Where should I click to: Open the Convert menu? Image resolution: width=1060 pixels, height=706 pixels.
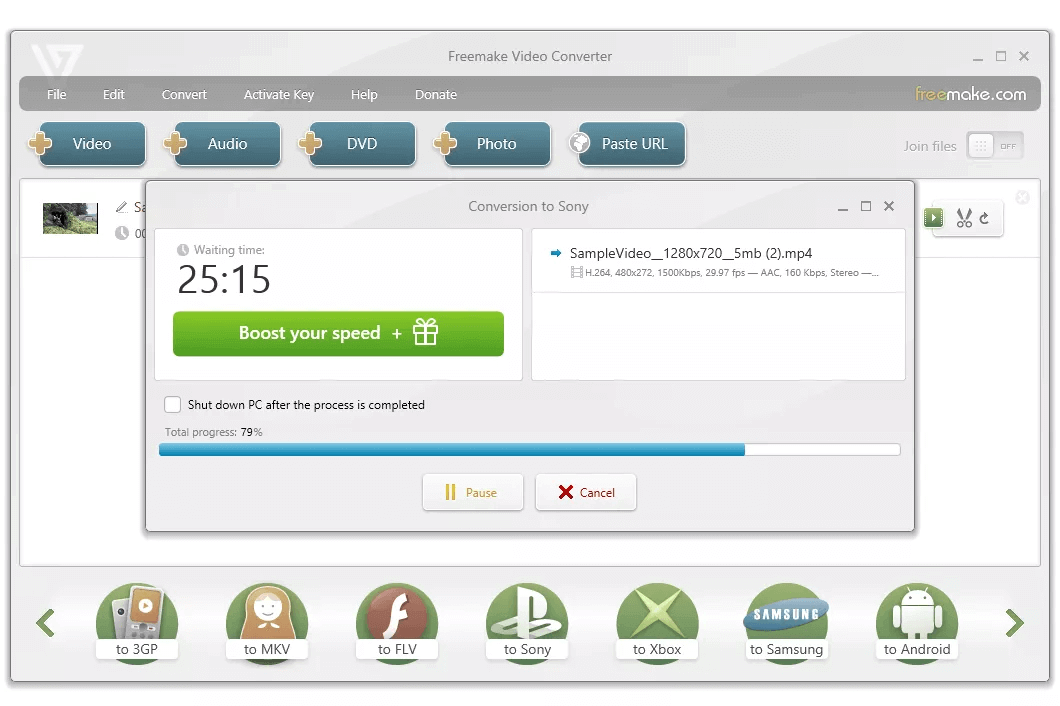coord(184,95)
